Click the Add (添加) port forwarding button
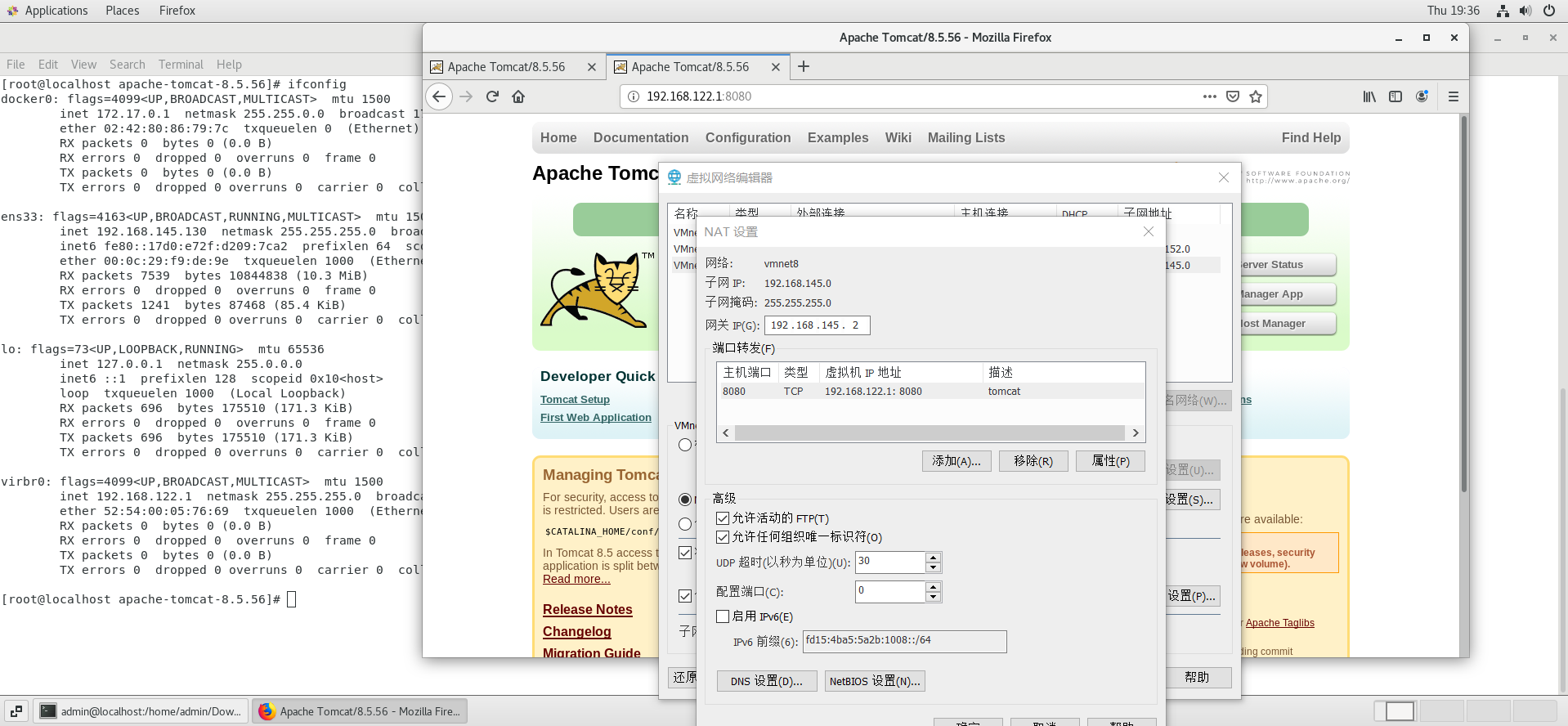Viewport: 1568px width, 726px height. (956, 461)
